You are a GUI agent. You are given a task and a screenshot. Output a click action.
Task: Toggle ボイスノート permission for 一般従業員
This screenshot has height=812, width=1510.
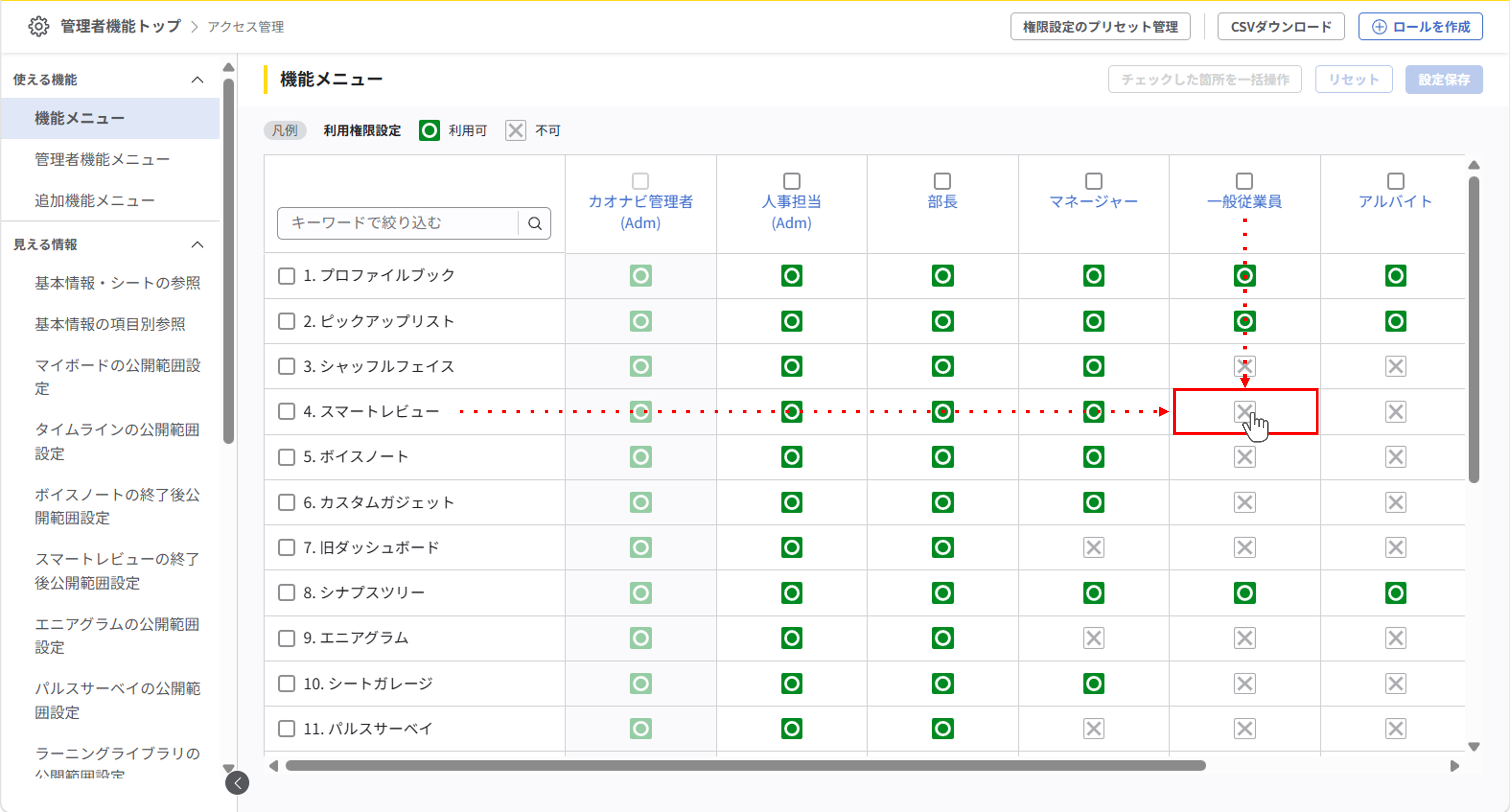(x=1244, y=457)
